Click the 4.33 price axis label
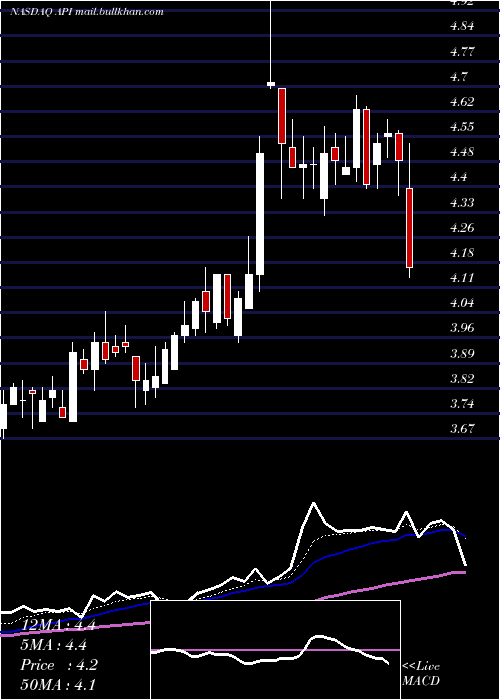The image size is (500, 700). click(462, 202)
